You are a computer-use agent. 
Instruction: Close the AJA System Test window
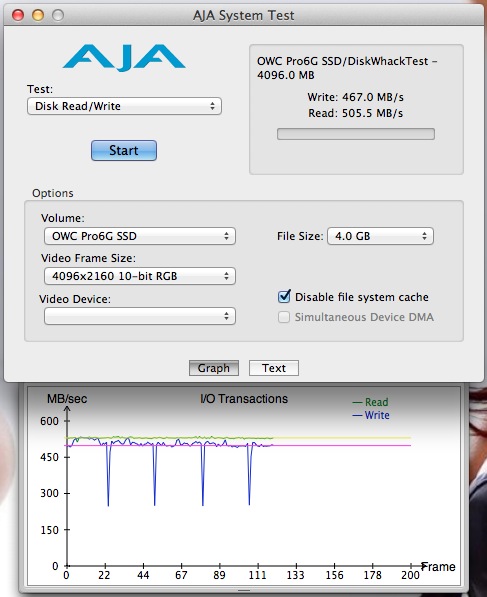coord(18,15)
